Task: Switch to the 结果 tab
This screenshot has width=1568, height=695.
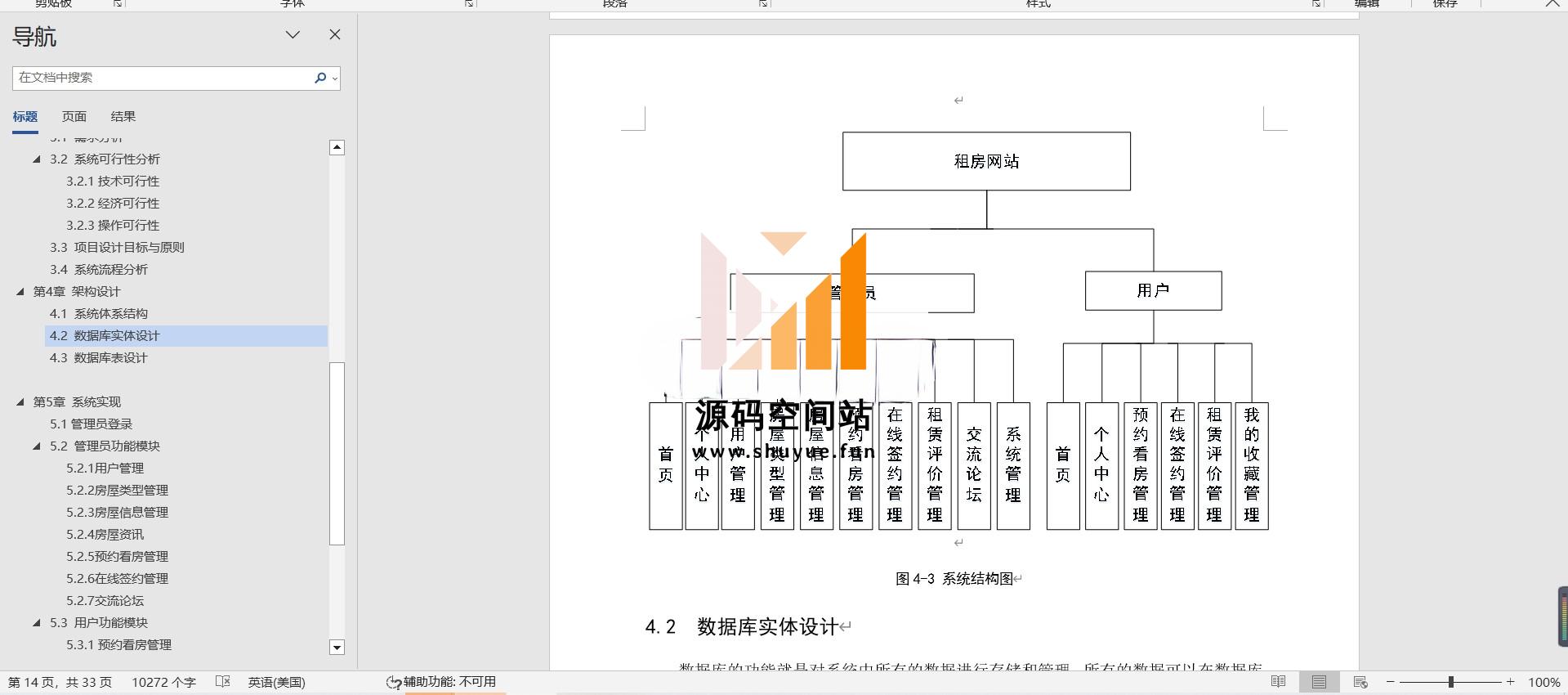Action: (x=123, y=117)
